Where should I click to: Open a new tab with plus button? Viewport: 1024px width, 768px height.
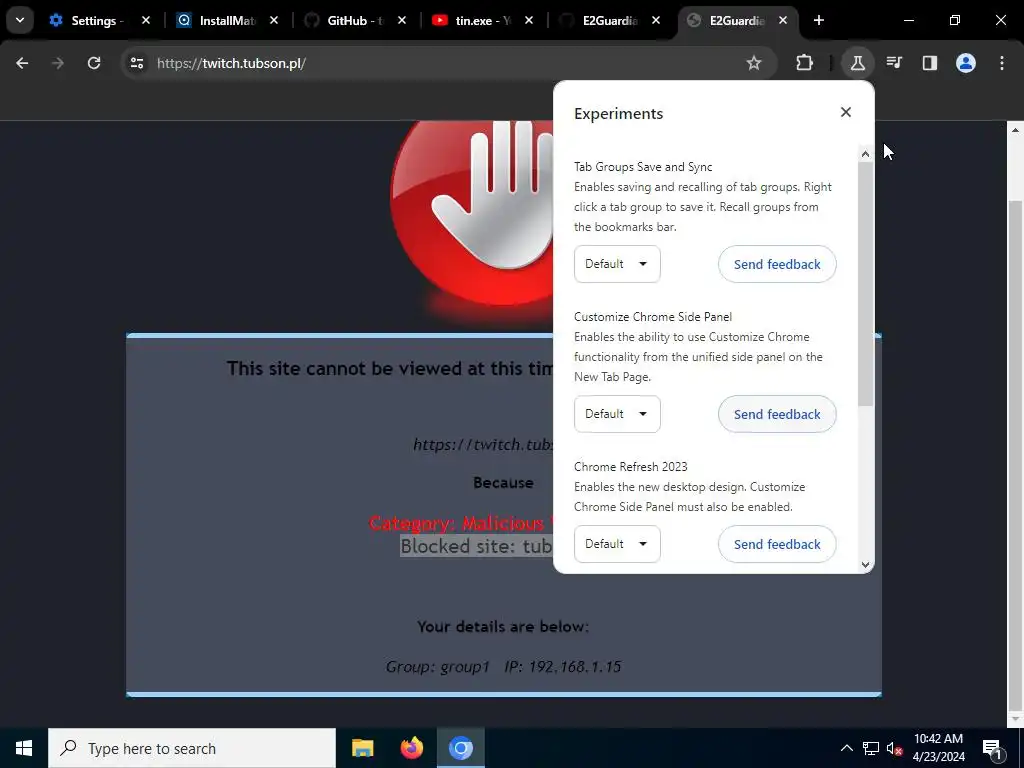coord(818,20)
